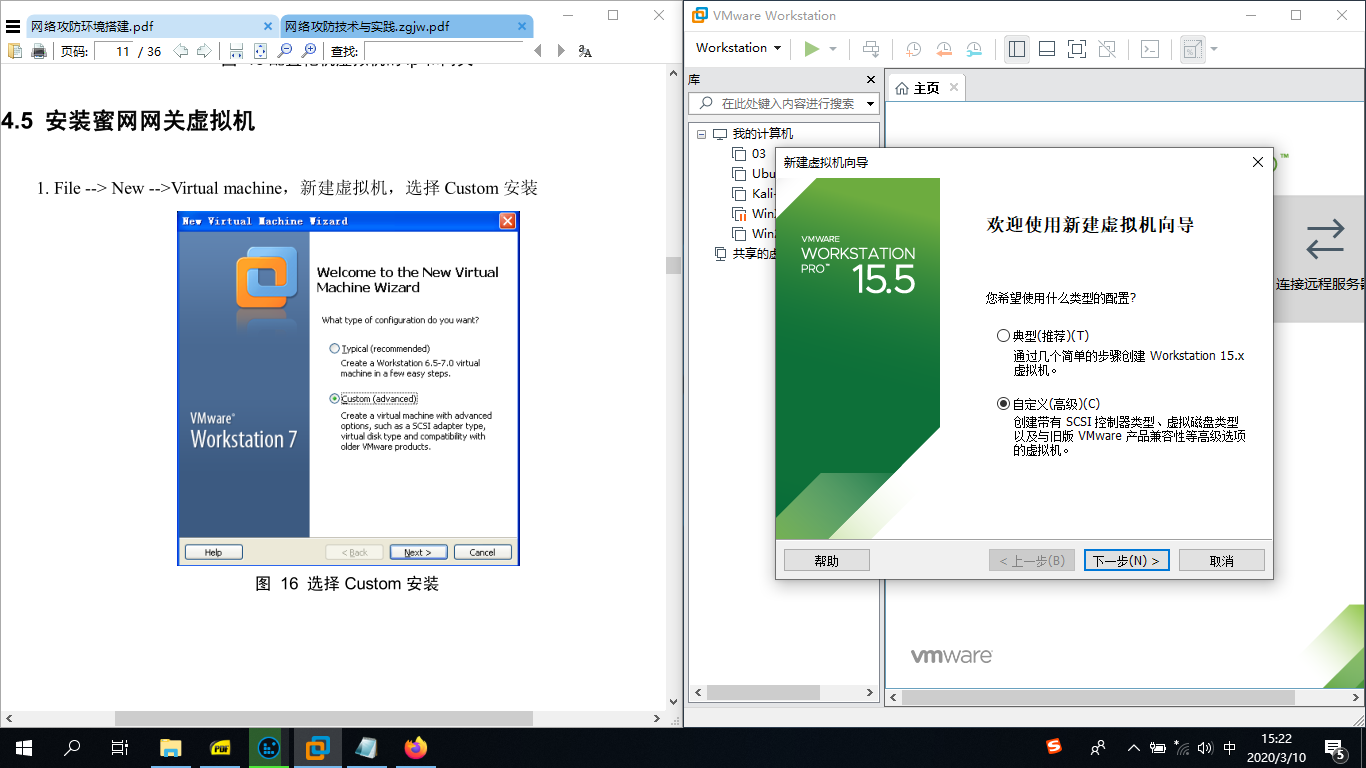This screenshot has height=768, width=1366.
Task: Select 我的计算机 in the library tree
Action: coord(762,134)
